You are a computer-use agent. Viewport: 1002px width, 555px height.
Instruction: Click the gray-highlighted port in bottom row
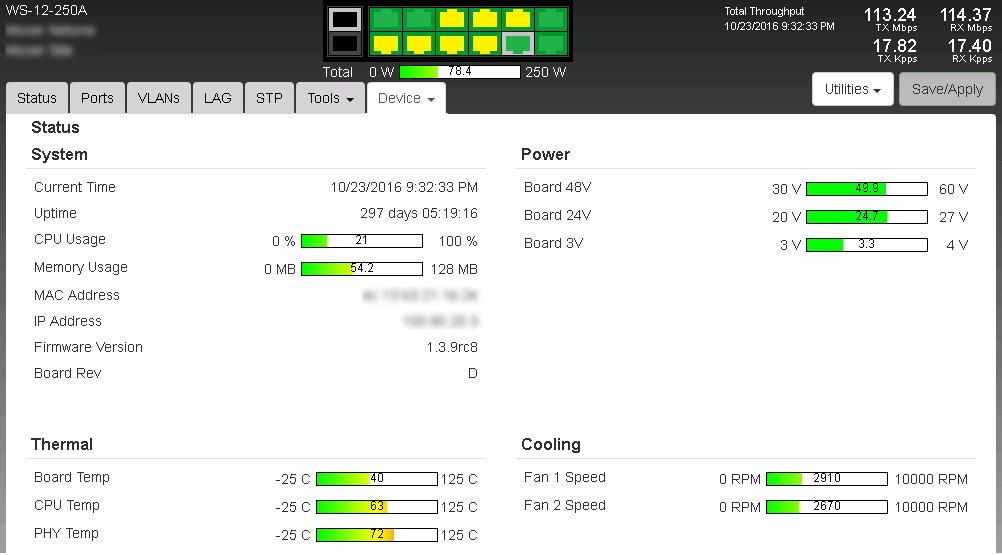[518, 44]
